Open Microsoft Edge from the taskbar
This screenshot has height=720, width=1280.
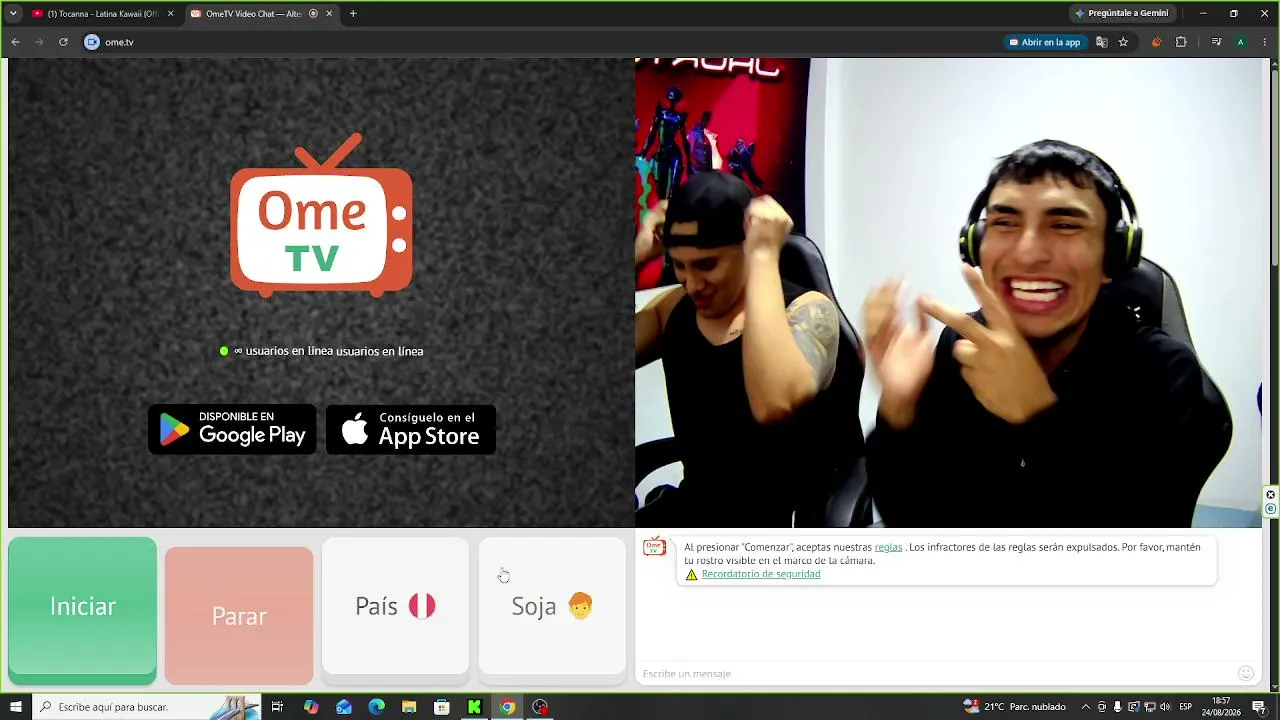tap(377, 707)
